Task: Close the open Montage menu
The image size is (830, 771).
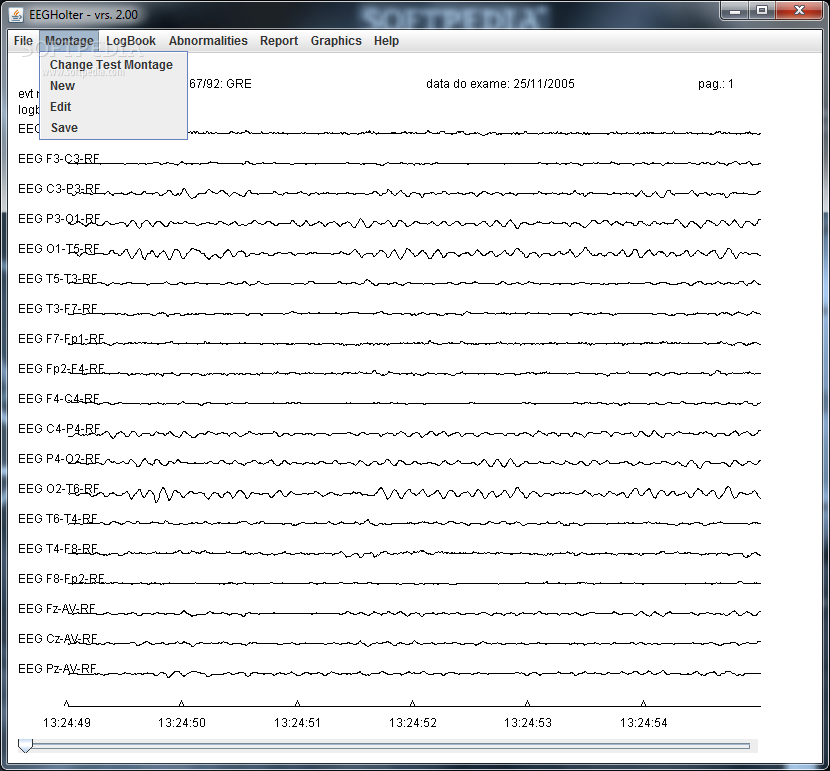Action: 69,41
